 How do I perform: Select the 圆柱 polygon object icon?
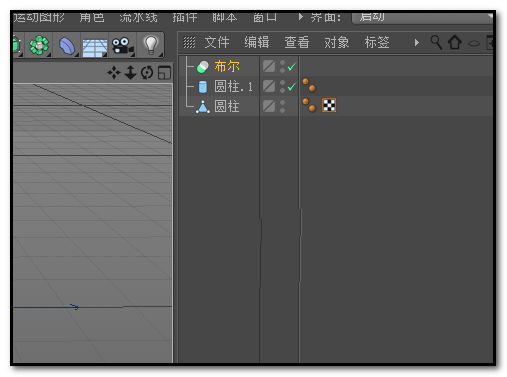click(x=203, y=107)
